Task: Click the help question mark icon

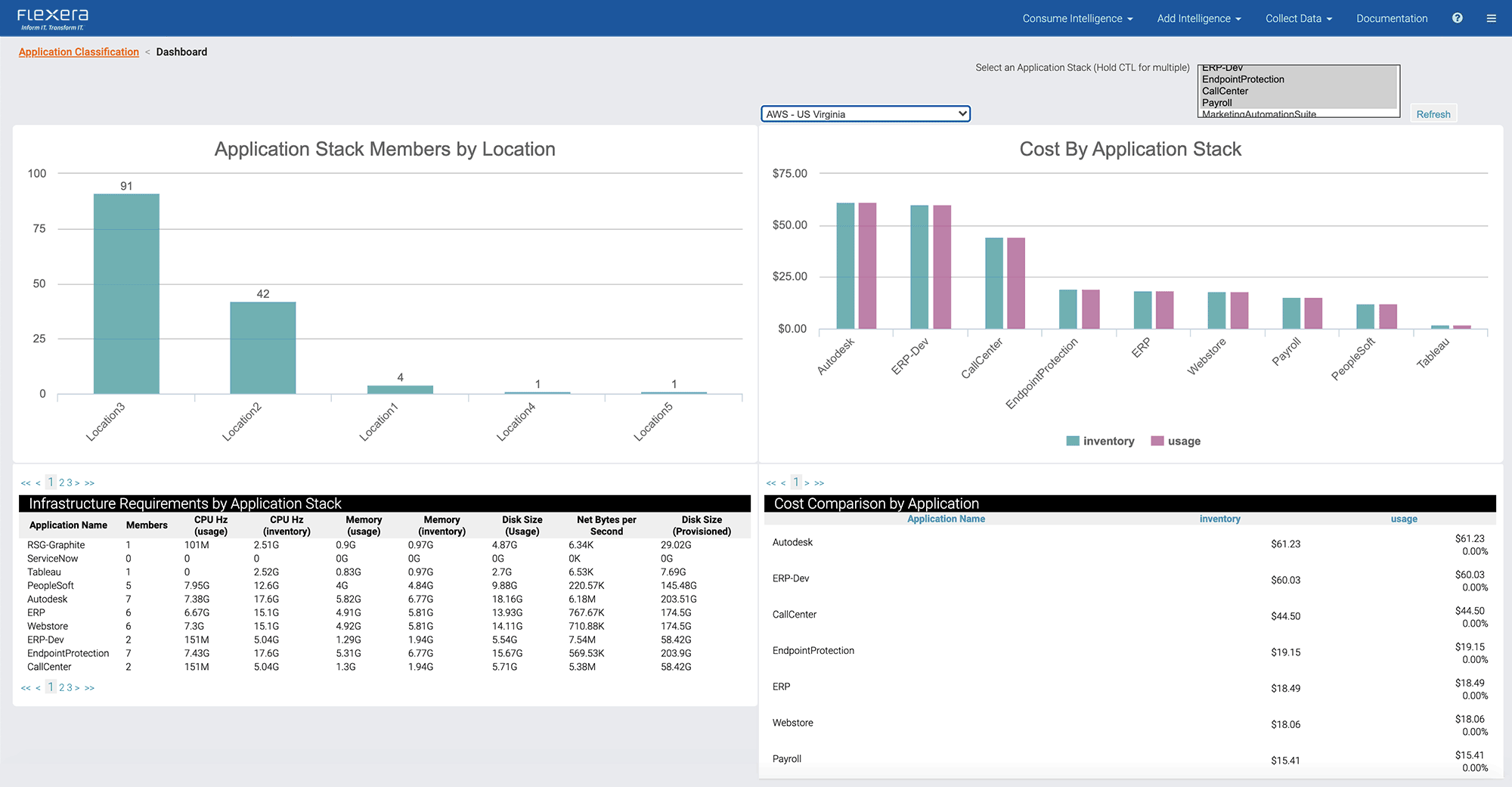Action: (x=1457, y=18)
